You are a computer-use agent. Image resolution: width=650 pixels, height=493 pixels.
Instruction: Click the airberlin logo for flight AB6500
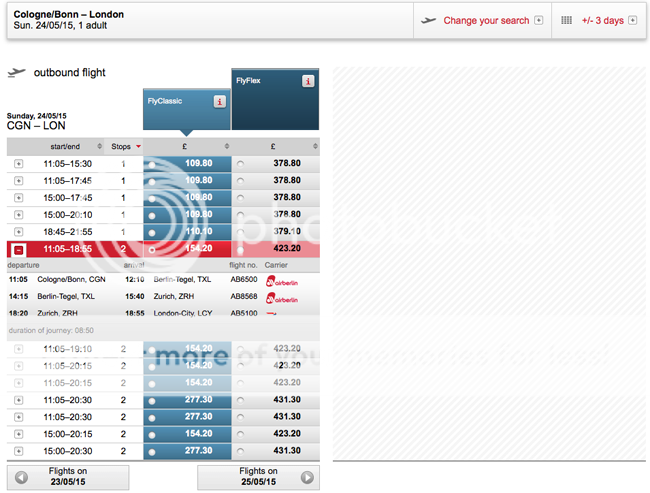click(287, 280)
